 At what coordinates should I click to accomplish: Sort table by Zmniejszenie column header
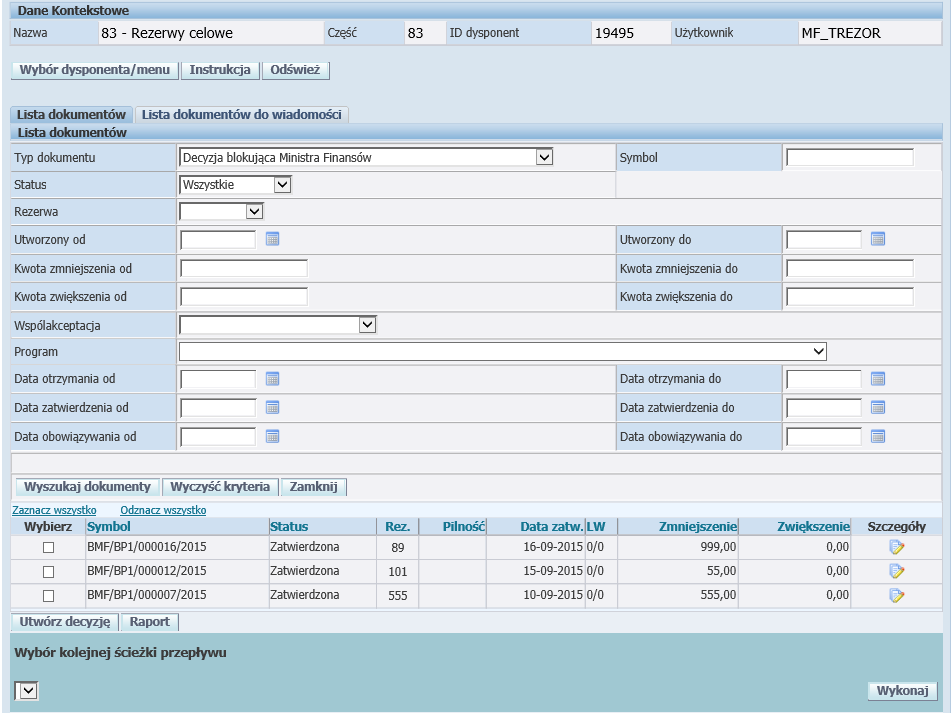697,527
